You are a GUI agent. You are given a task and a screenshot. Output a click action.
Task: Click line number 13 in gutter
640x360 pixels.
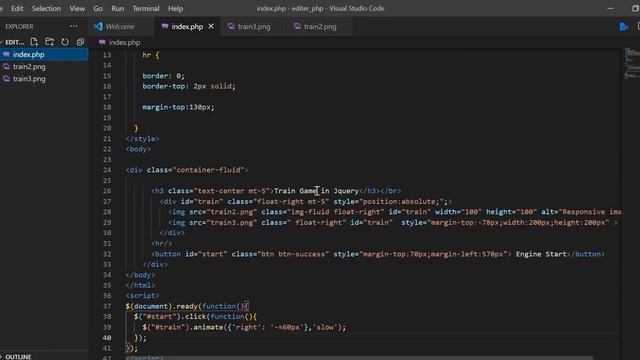[107, 55]
